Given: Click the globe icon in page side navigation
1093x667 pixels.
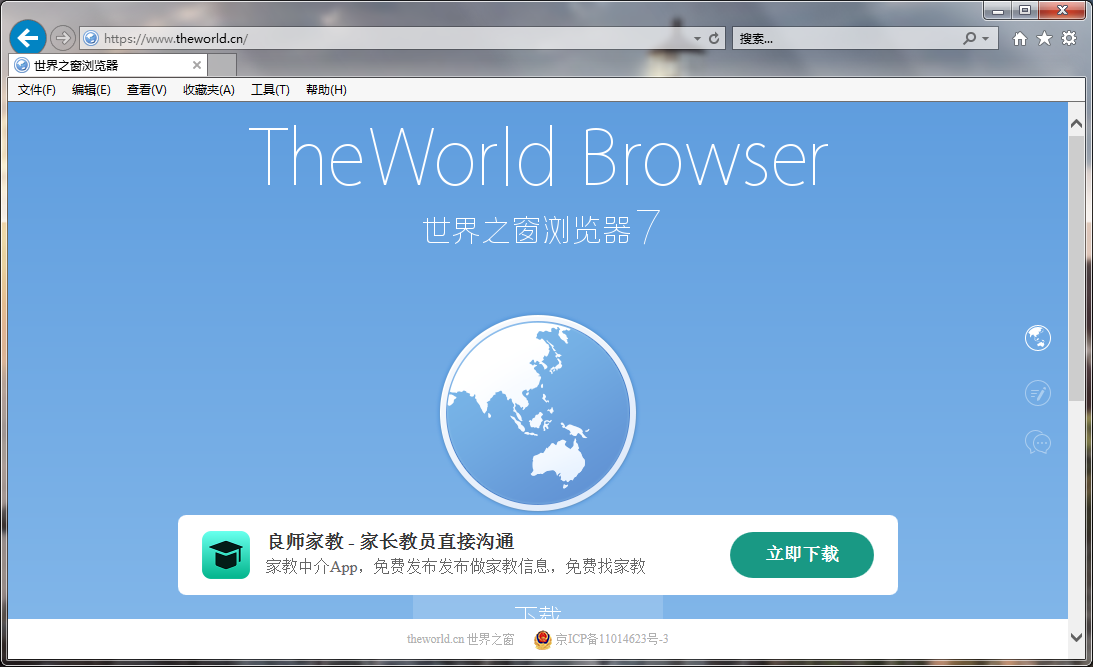Looking at the screenshot, I should [1038, 338].
